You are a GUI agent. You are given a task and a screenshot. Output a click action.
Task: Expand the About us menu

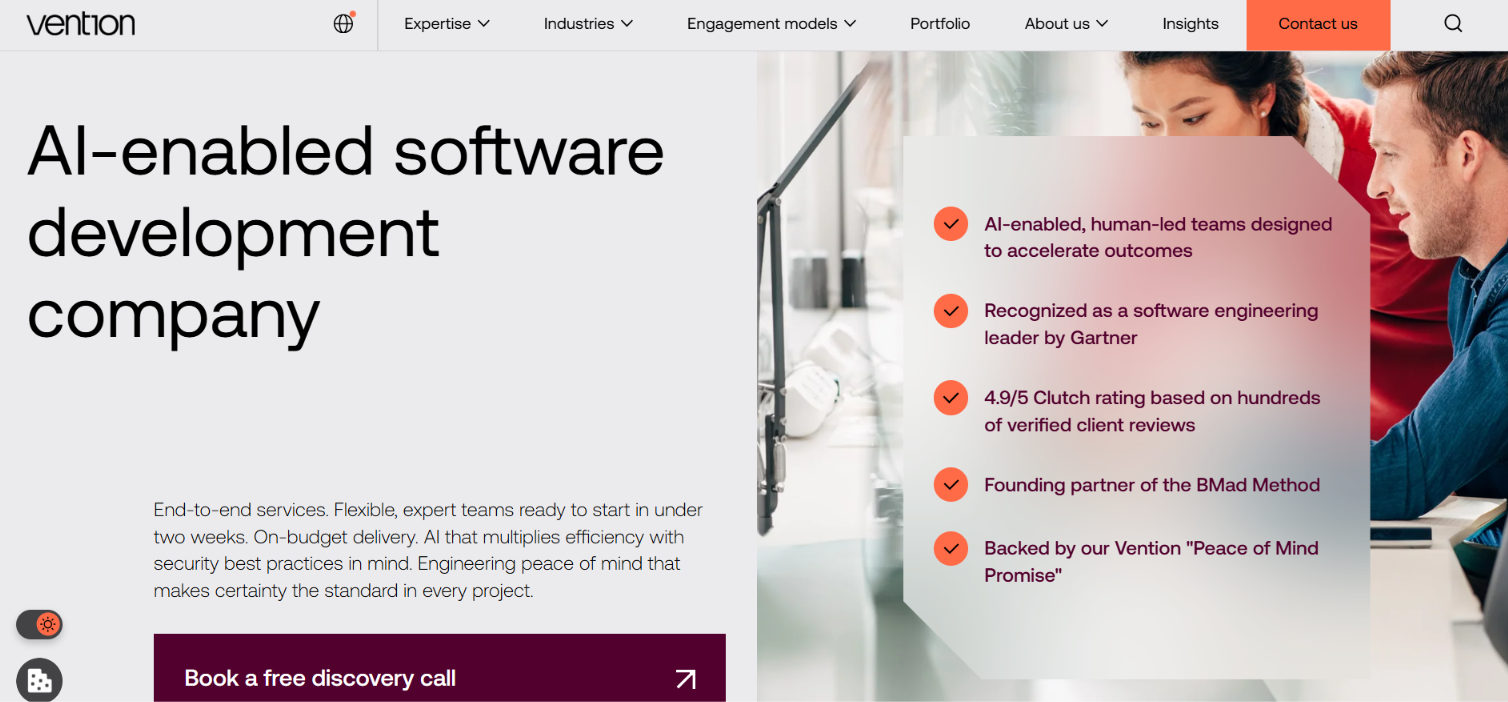[x=1066, y=24]
